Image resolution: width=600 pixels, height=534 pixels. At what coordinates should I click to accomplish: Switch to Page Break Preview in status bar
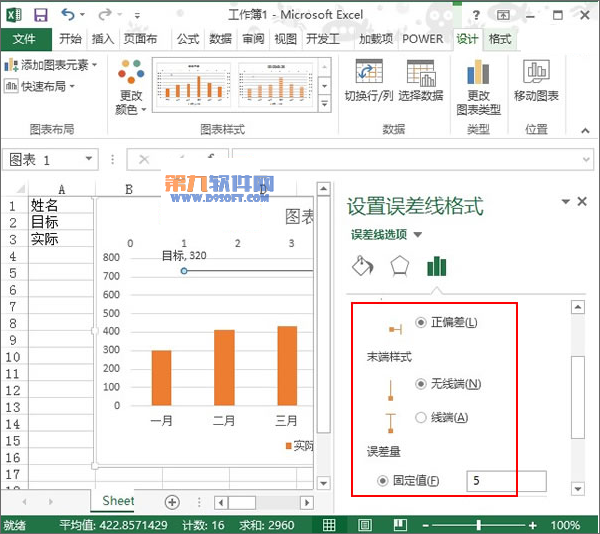(x=400, y=525)
